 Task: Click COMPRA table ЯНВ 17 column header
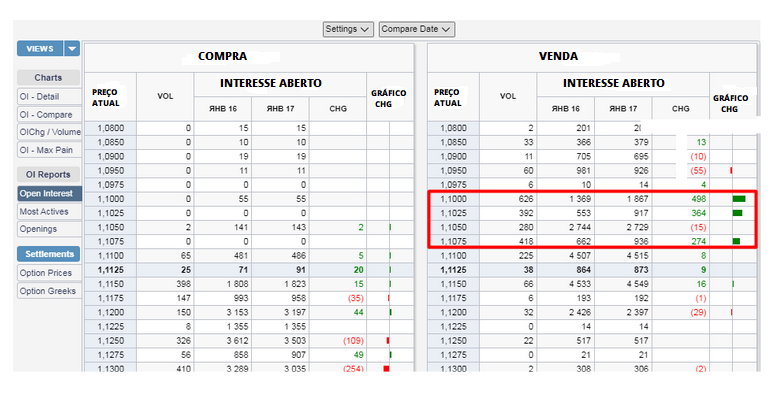(x=280, y=109)
